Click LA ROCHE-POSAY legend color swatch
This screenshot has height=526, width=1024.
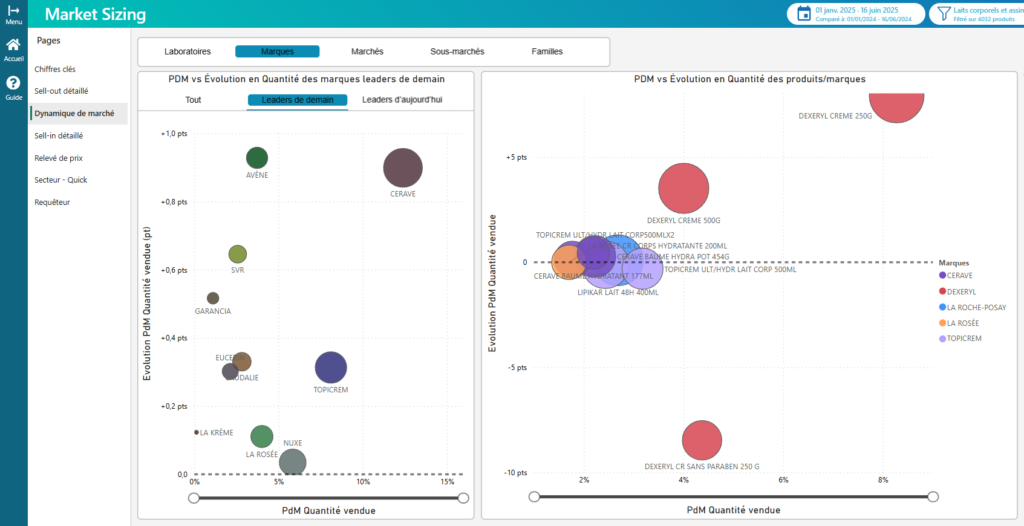tap(942, 307)
